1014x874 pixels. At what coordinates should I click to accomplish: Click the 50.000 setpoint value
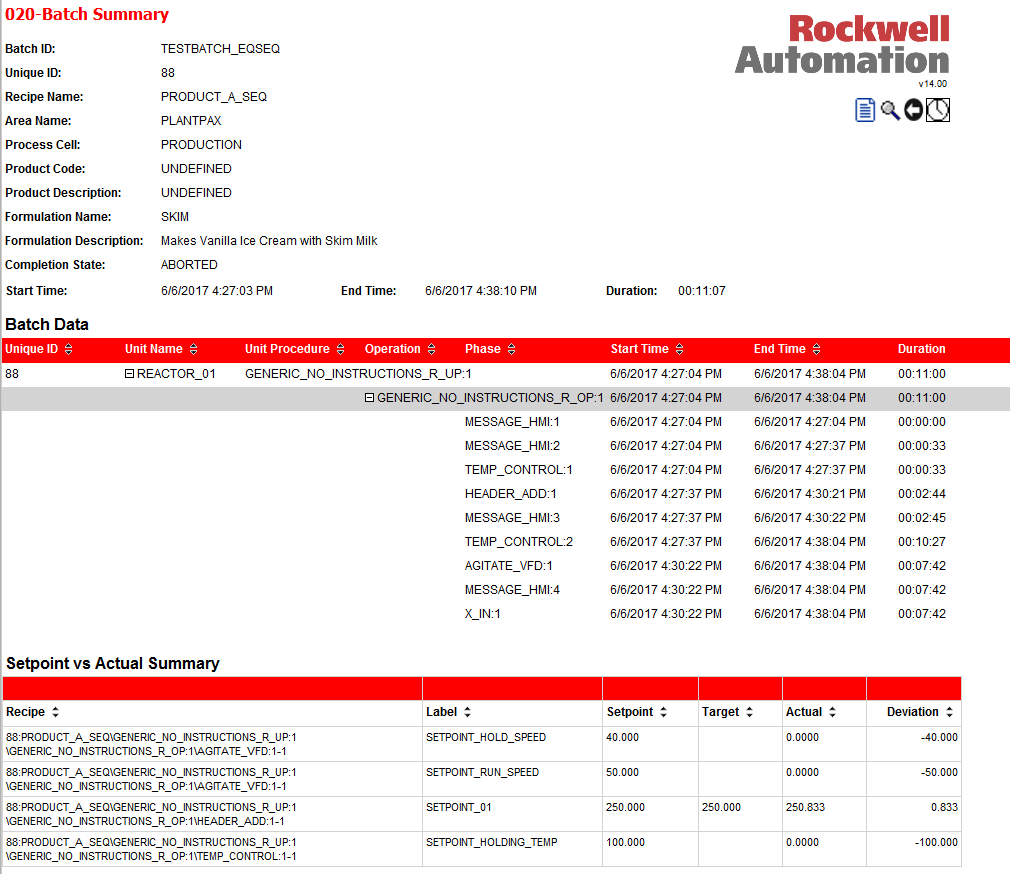[622, 772]
